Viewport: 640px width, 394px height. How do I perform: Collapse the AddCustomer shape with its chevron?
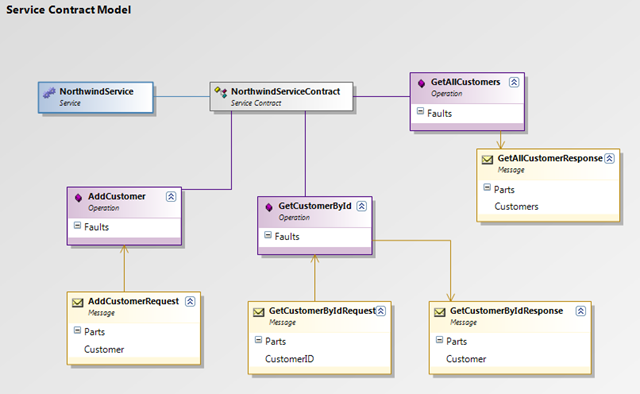tap(171, 197)
